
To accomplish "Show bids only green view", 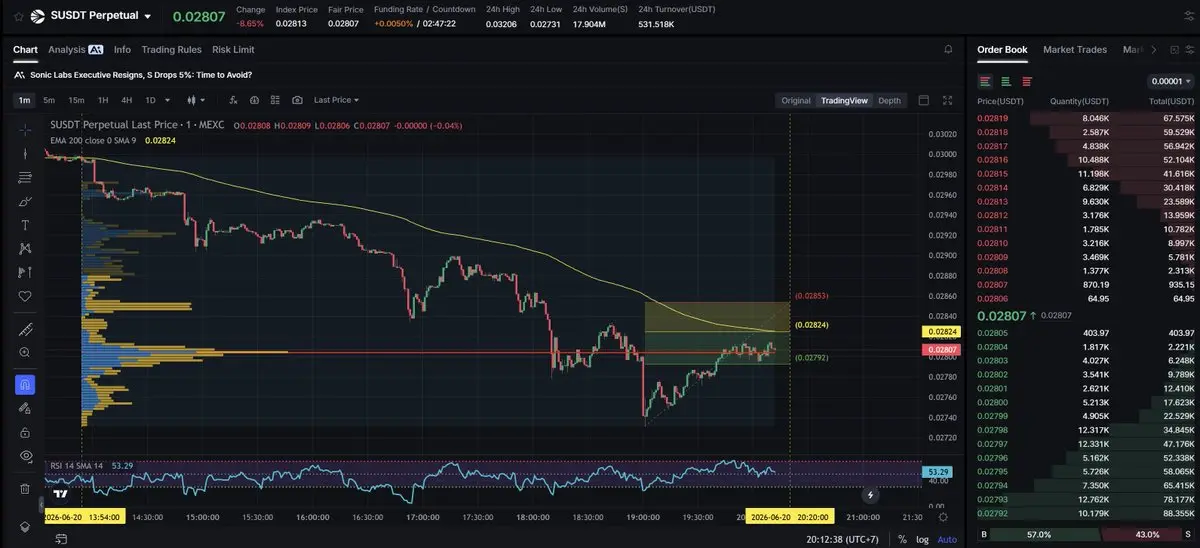I will click(1006, 81).
